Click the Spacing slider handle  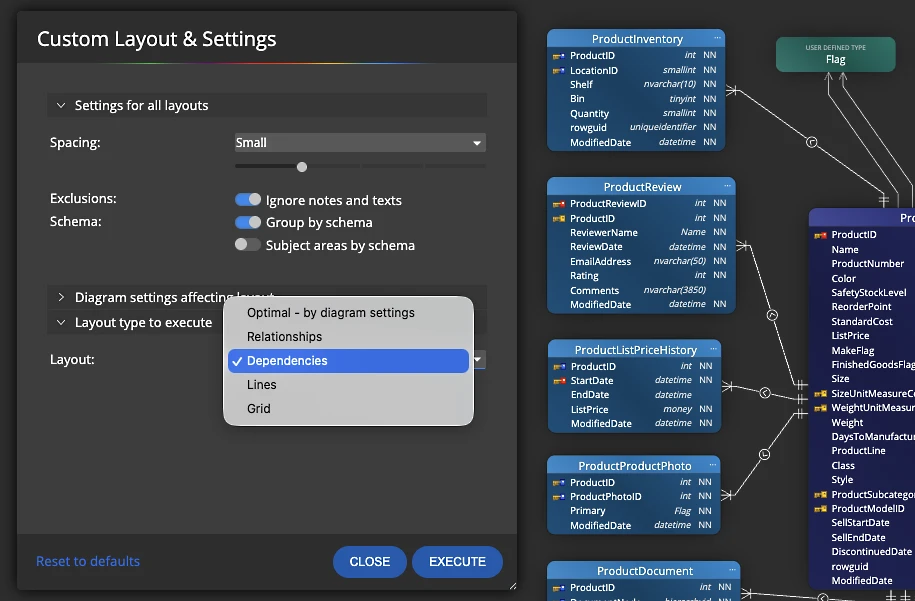[302, 167]
